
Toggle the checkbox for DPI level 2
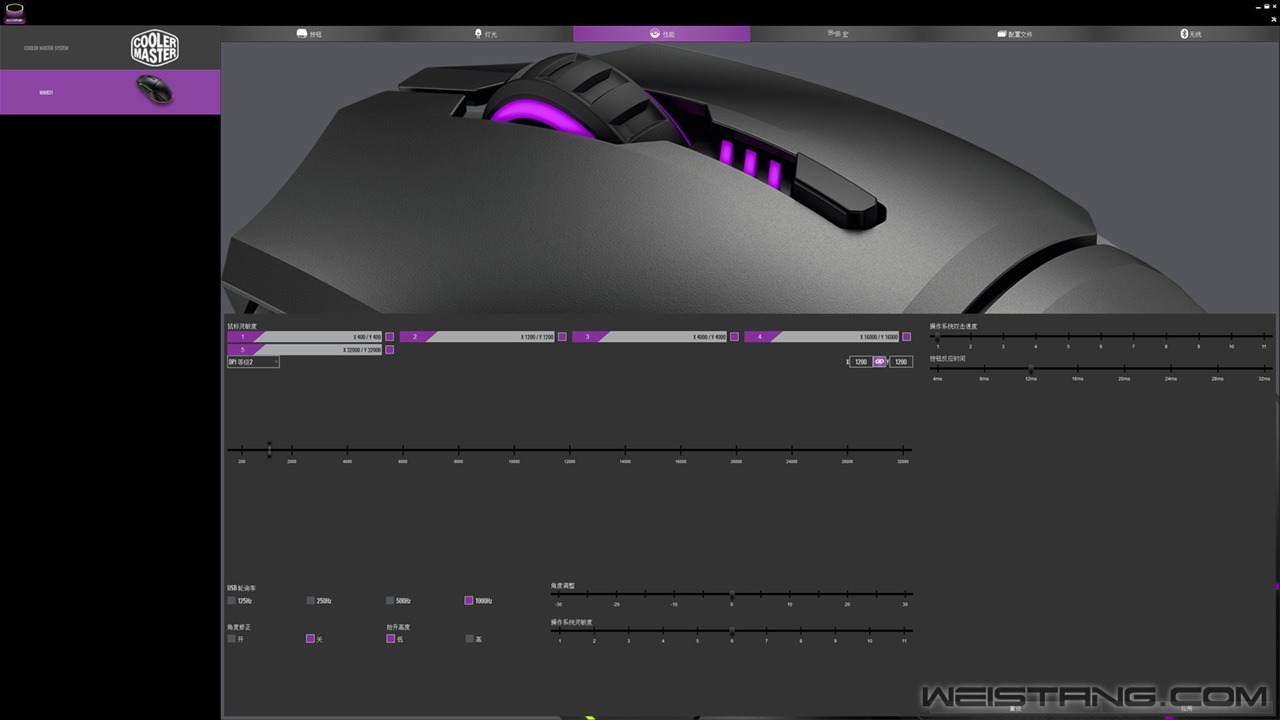pyautogui.click(x=562, y=337)
